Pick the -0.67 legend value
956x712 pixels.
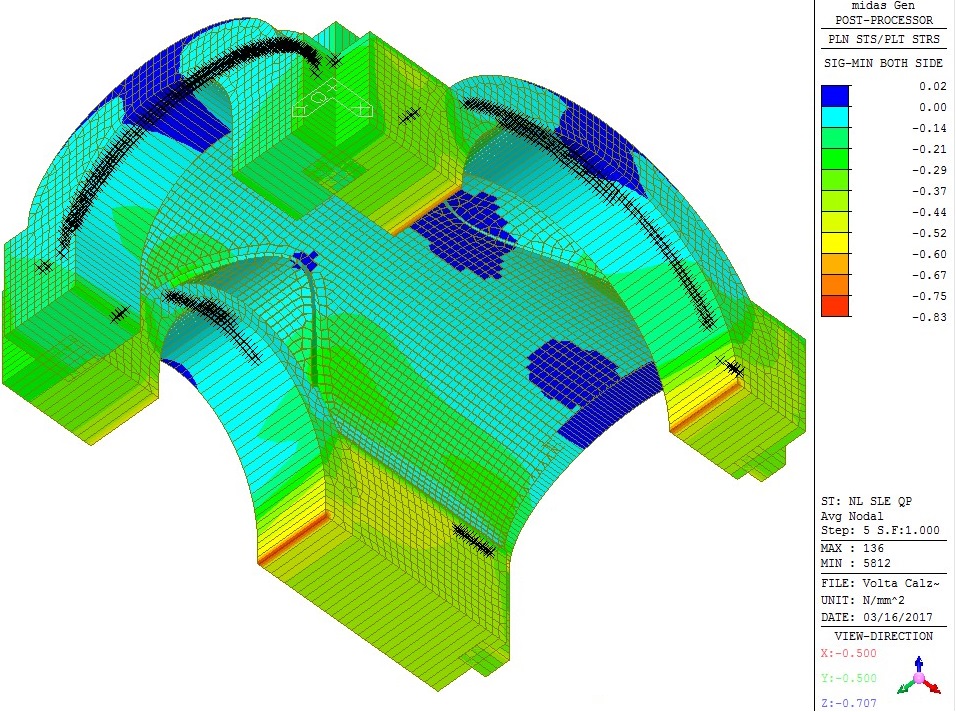click(x=929, y=275)
